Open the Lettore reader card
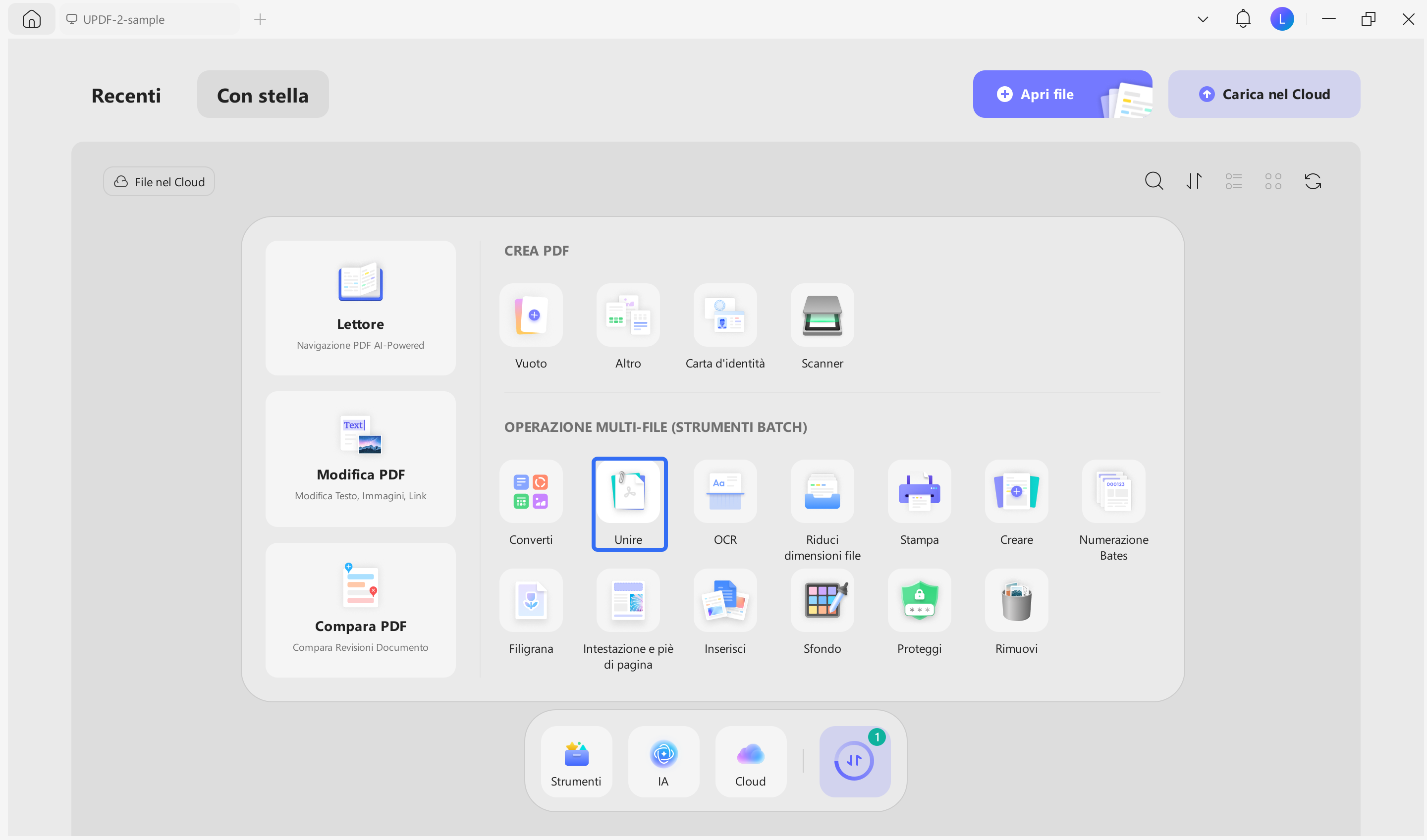Viewport: 1427px width, 840px height. tap(360, 308)
